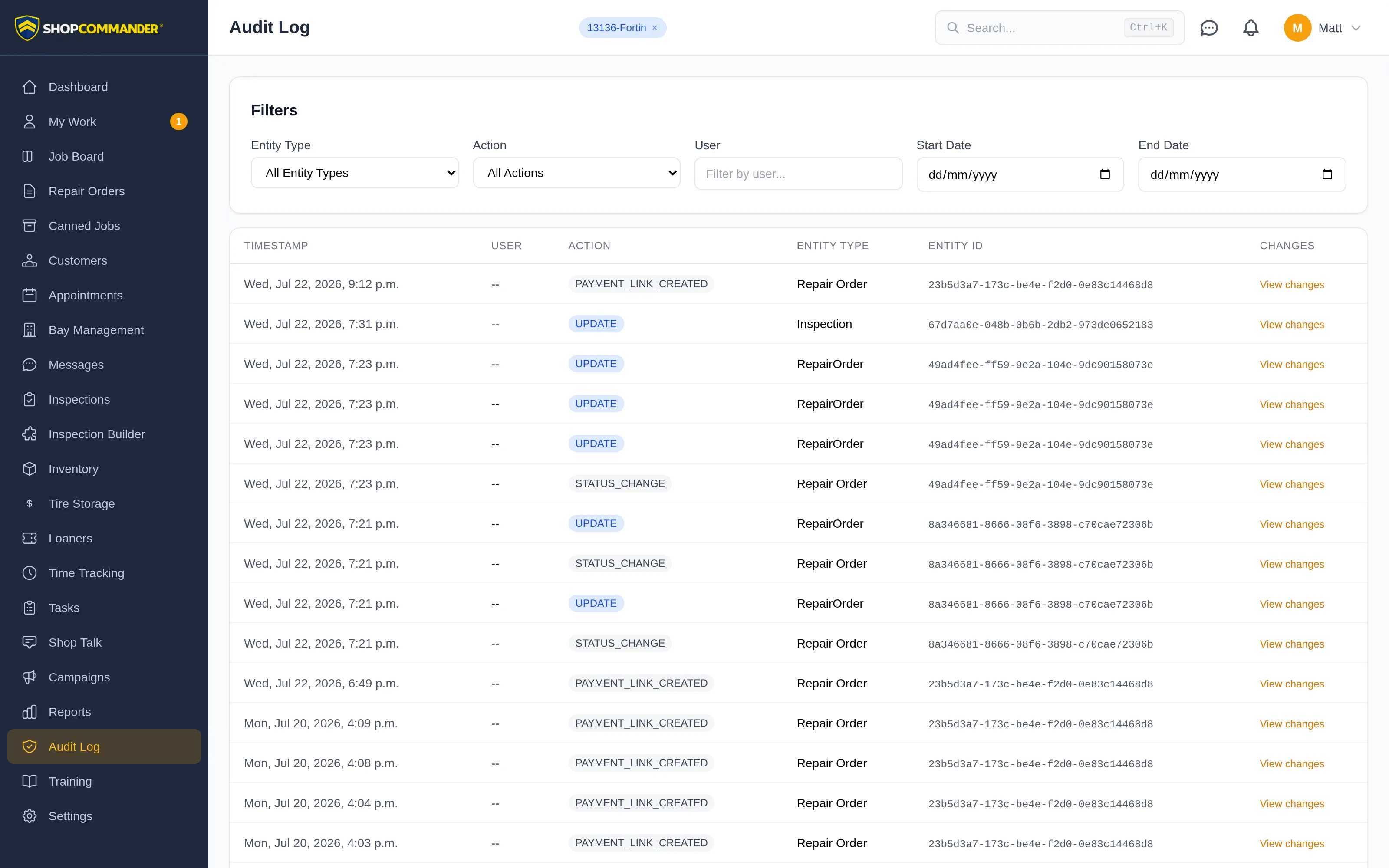The width and height of the screenshot is (1389, 868).
Task: Go to Dashboard in sidebar
Action: click(x=104, y=87)
